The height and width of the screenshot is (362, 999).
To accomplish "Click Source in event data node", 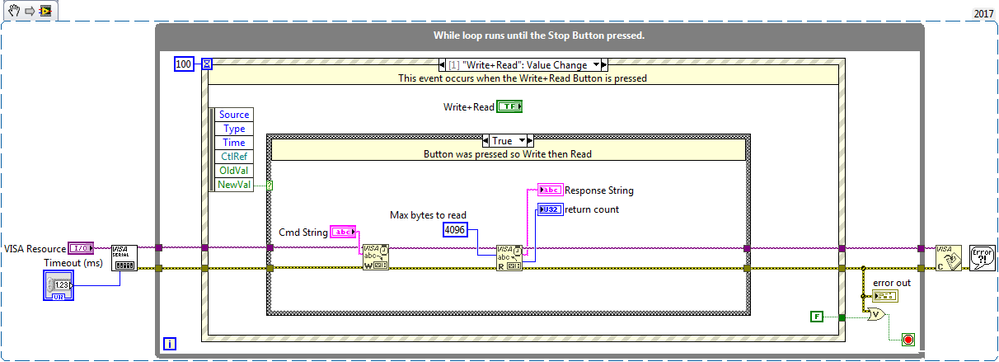I will (x=234, y=115).
